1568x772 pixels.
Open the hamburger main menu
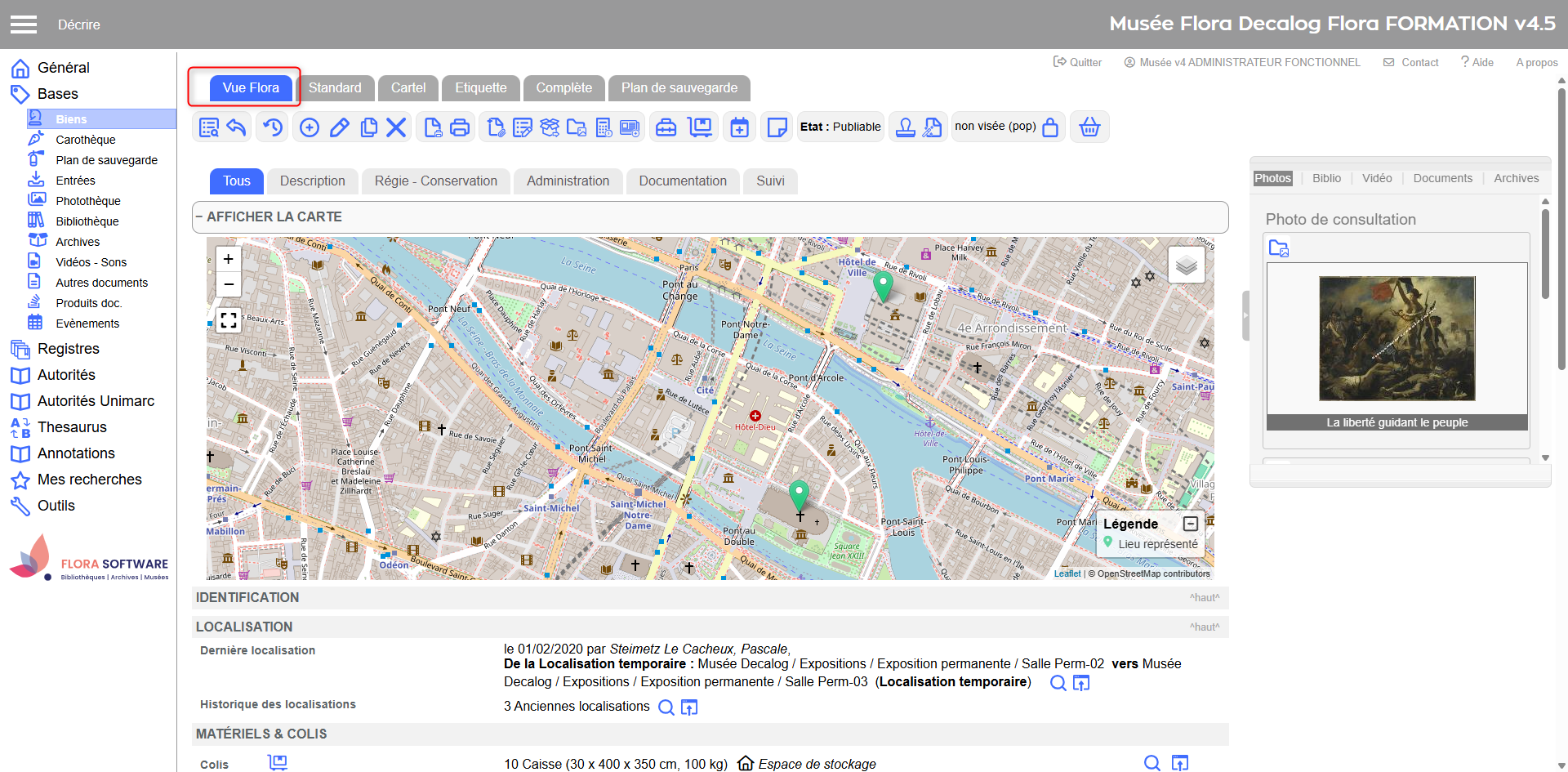point(24,25)
